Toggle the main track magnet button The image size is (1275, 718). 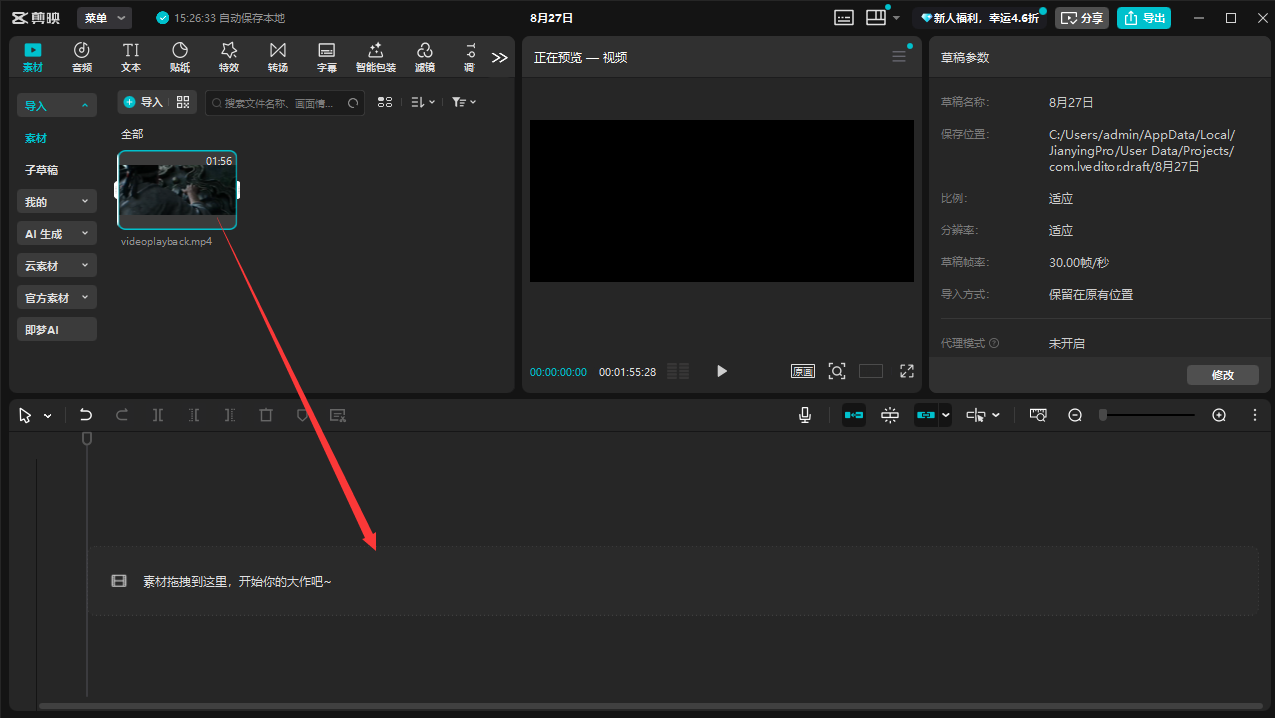854,415
